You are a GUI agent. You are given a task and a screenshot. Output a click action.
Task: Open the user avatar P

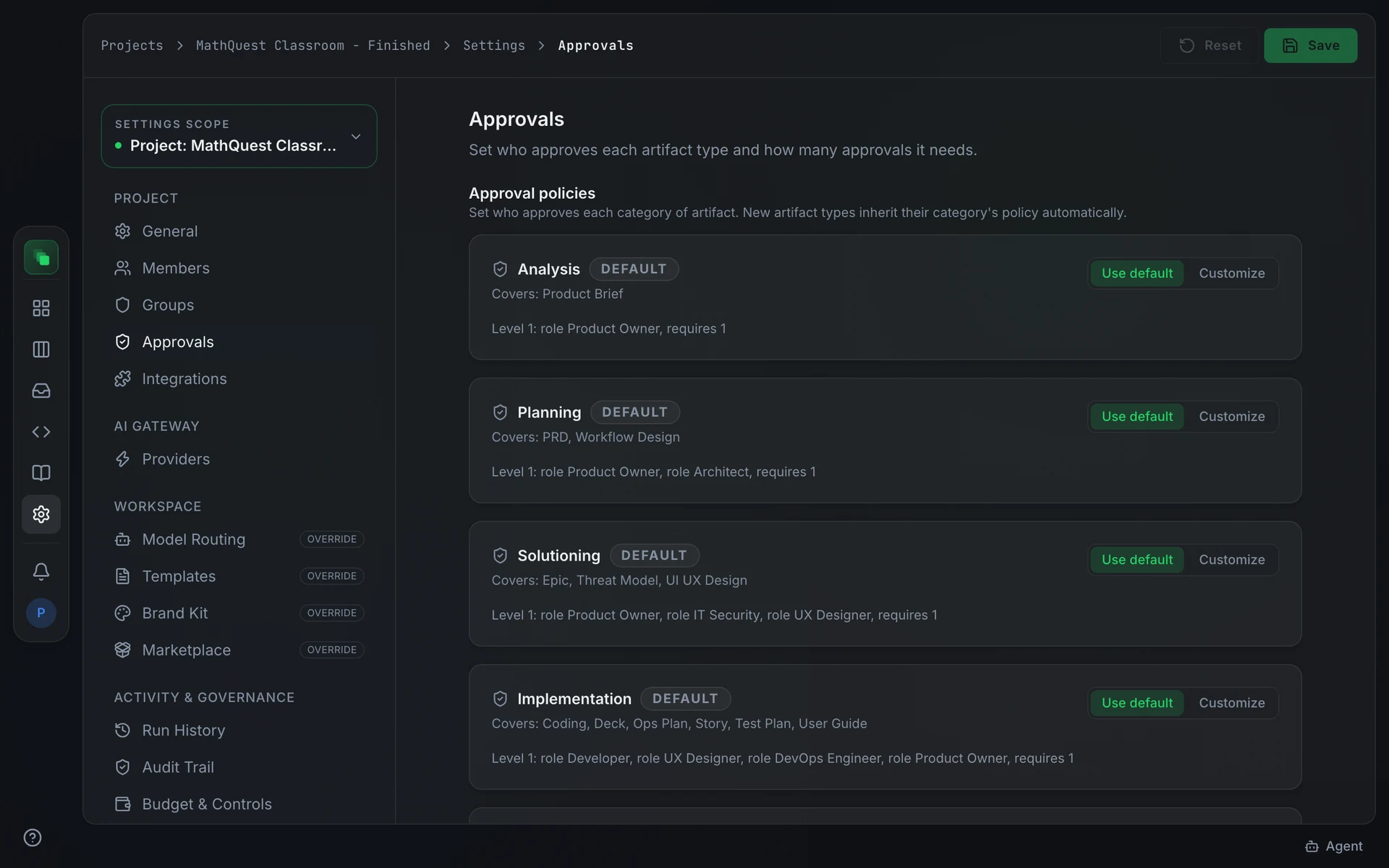coord(41,613)
